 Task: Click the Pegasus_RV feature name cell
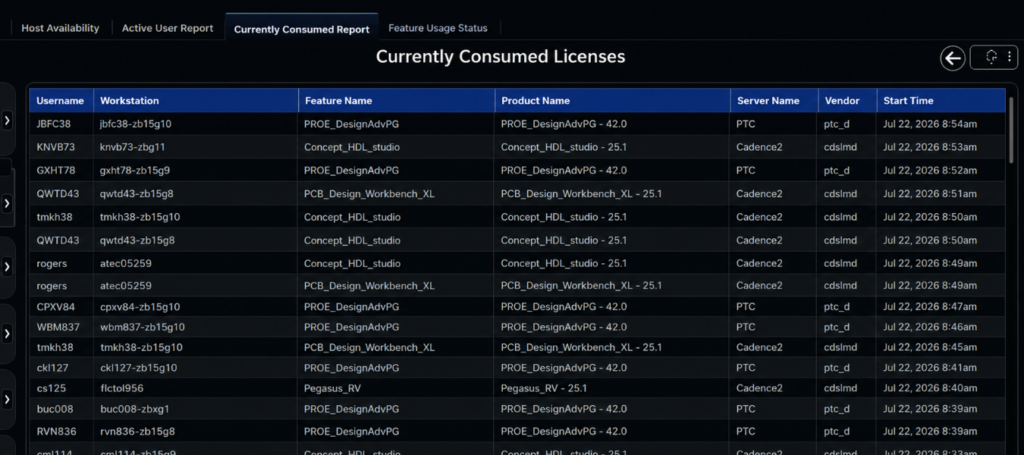coord(332,388)
